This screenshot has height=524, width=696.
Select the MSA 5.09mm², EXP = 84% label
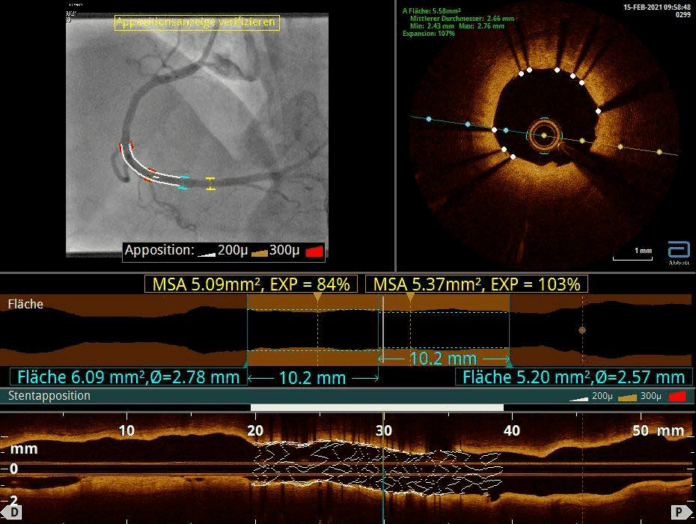pyautogui.click(x=251, y=284)
